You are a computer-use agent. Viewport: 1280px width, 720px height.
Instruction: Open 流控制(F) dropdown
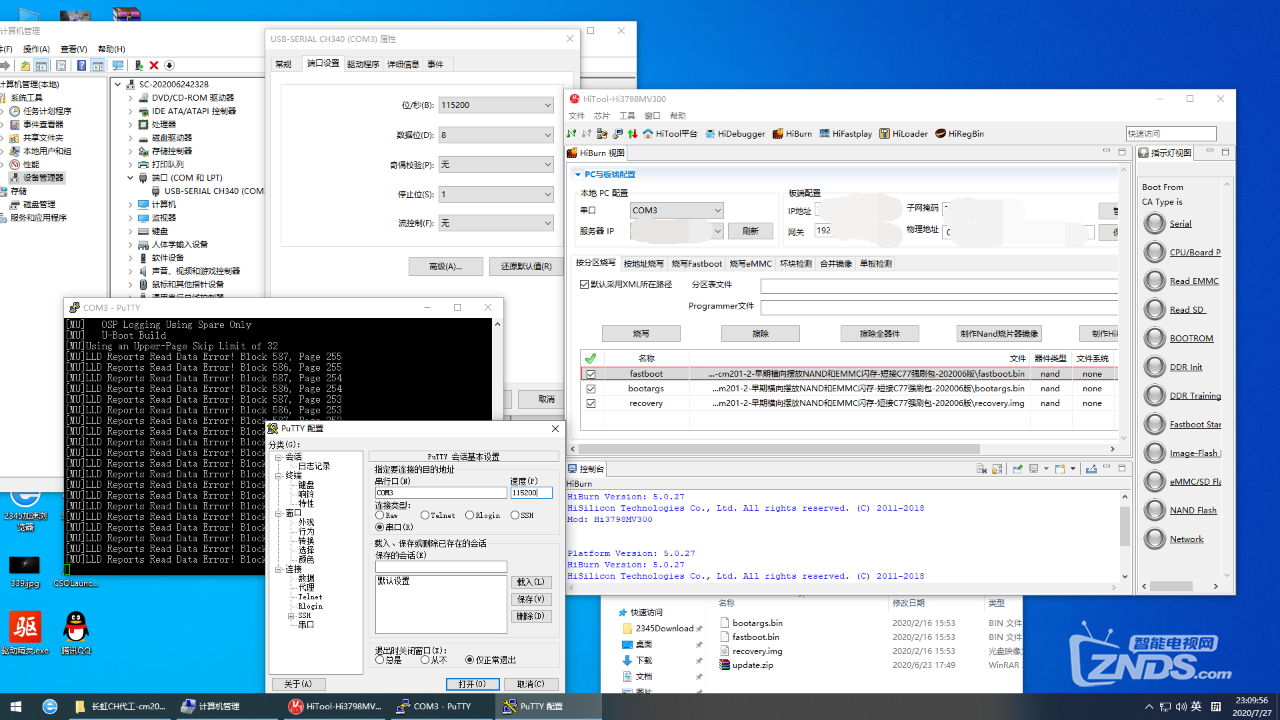pos(495,223)
